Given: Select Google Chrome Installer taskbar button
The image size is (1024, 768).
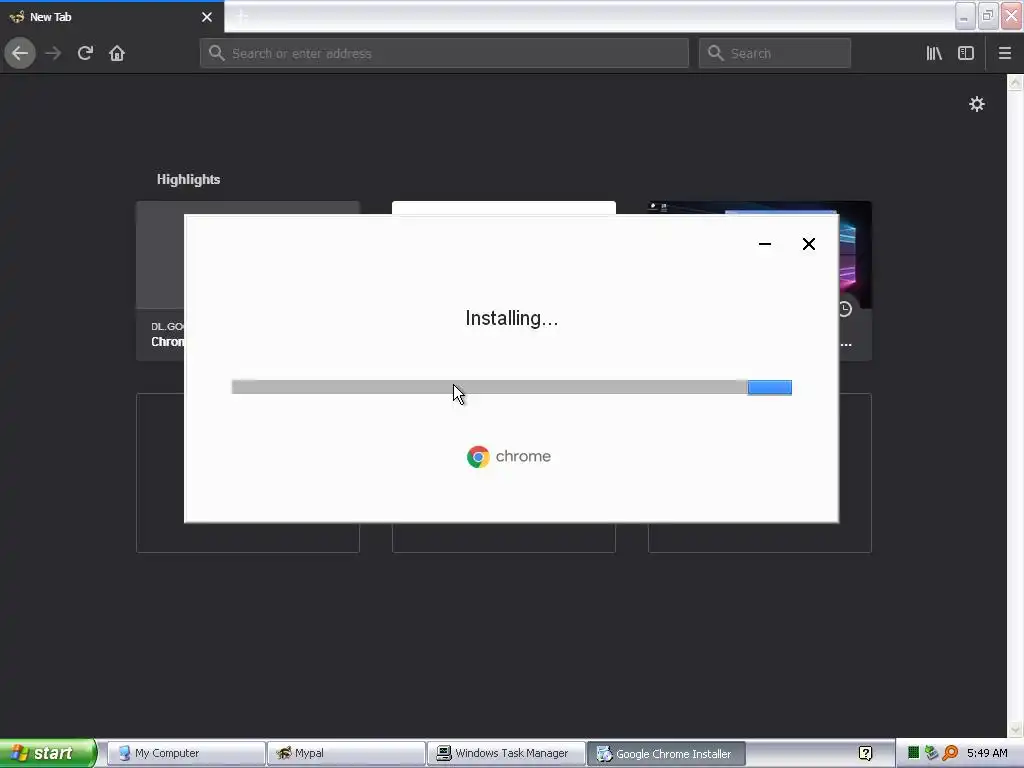Looking at the screenshot, I should (x=666, y=754).
